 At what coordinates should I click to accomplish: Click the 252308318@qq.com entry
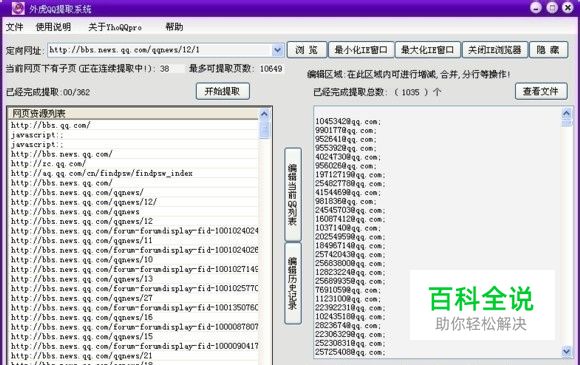coord(350,344)
